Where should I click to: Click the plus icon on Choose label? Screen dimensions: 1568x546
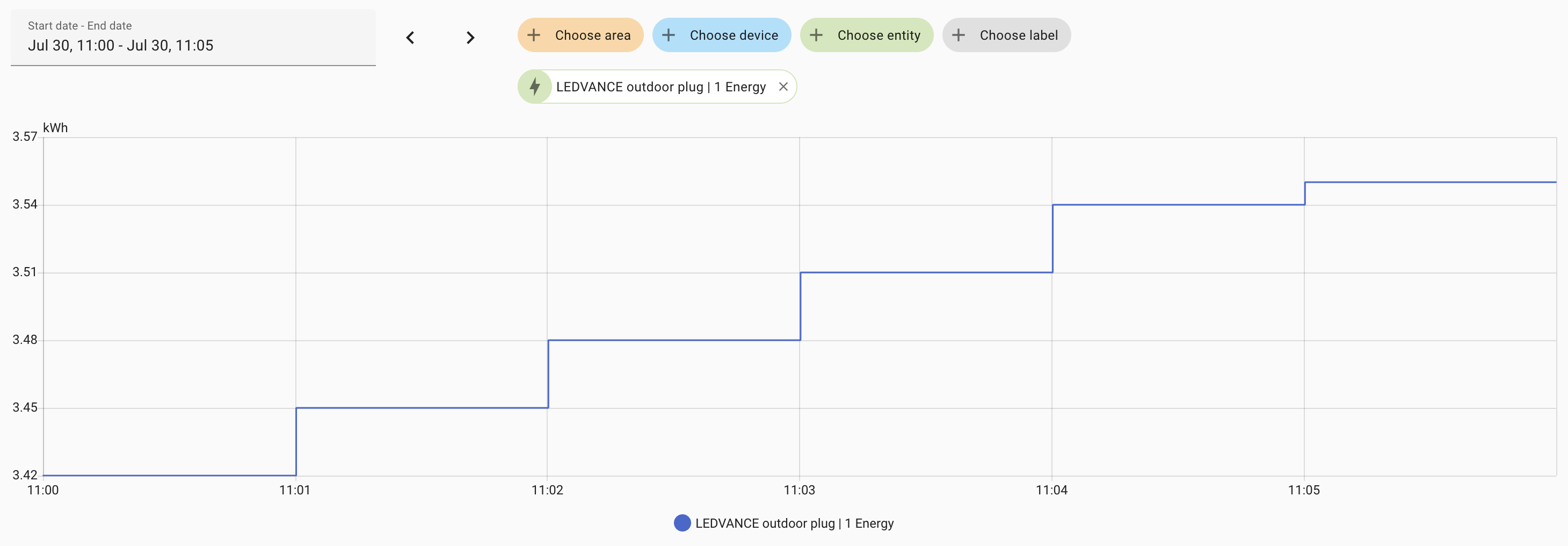click(x=959, y=35)
